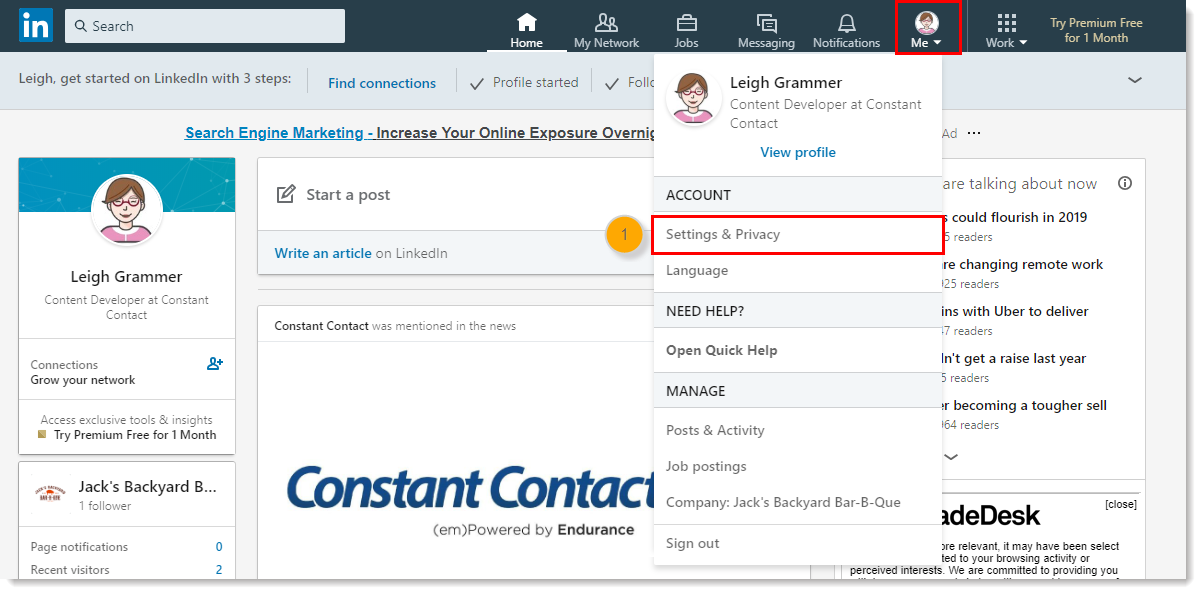
Task: Select Posts & Activity menu item
Action: pos(797,430)
